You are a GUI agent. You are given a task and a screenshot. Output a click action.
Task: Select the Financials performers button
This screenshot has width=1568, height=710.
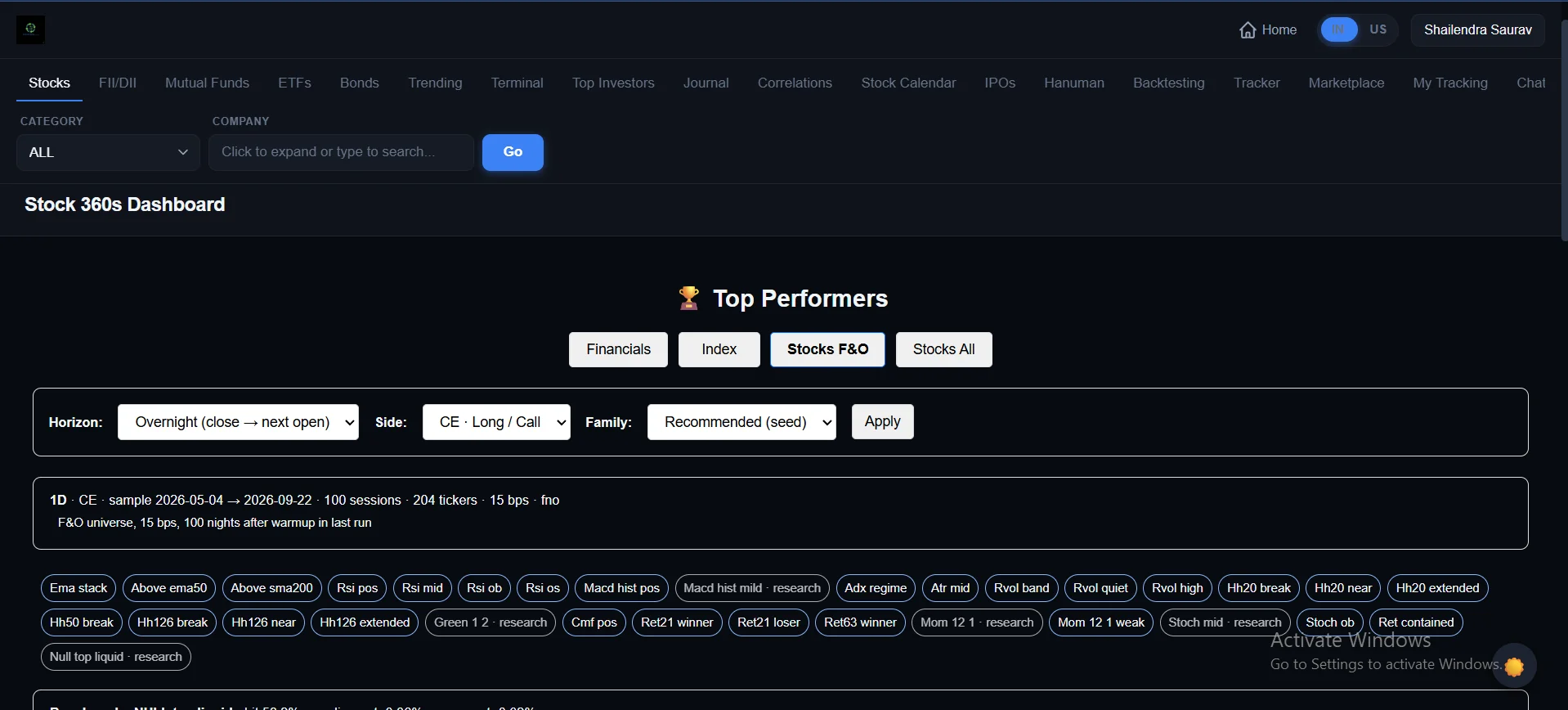tap(618, 349)
